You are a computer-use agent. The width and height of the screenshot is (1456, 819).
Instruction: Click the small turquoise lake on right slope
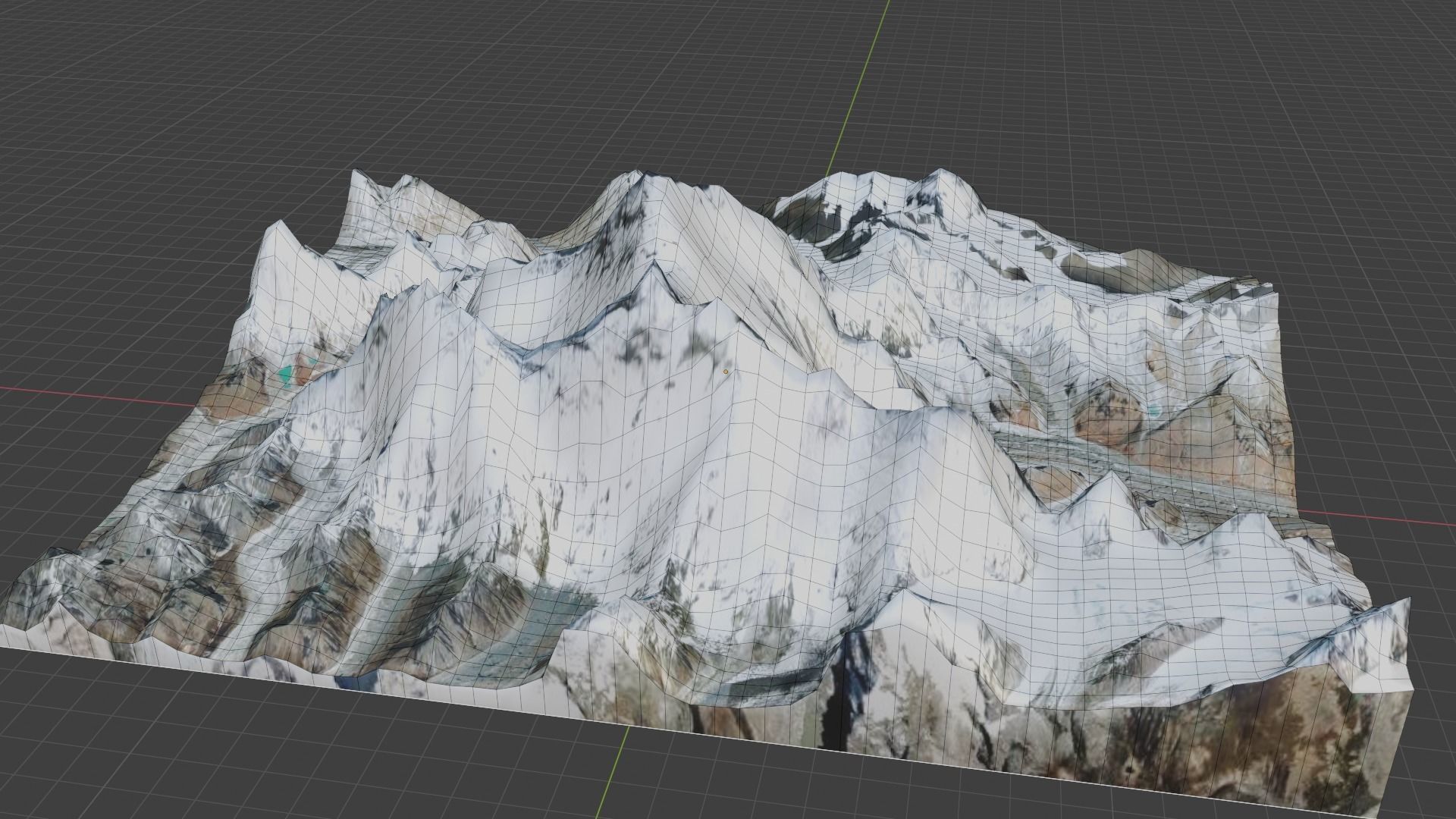point(1154,410)
